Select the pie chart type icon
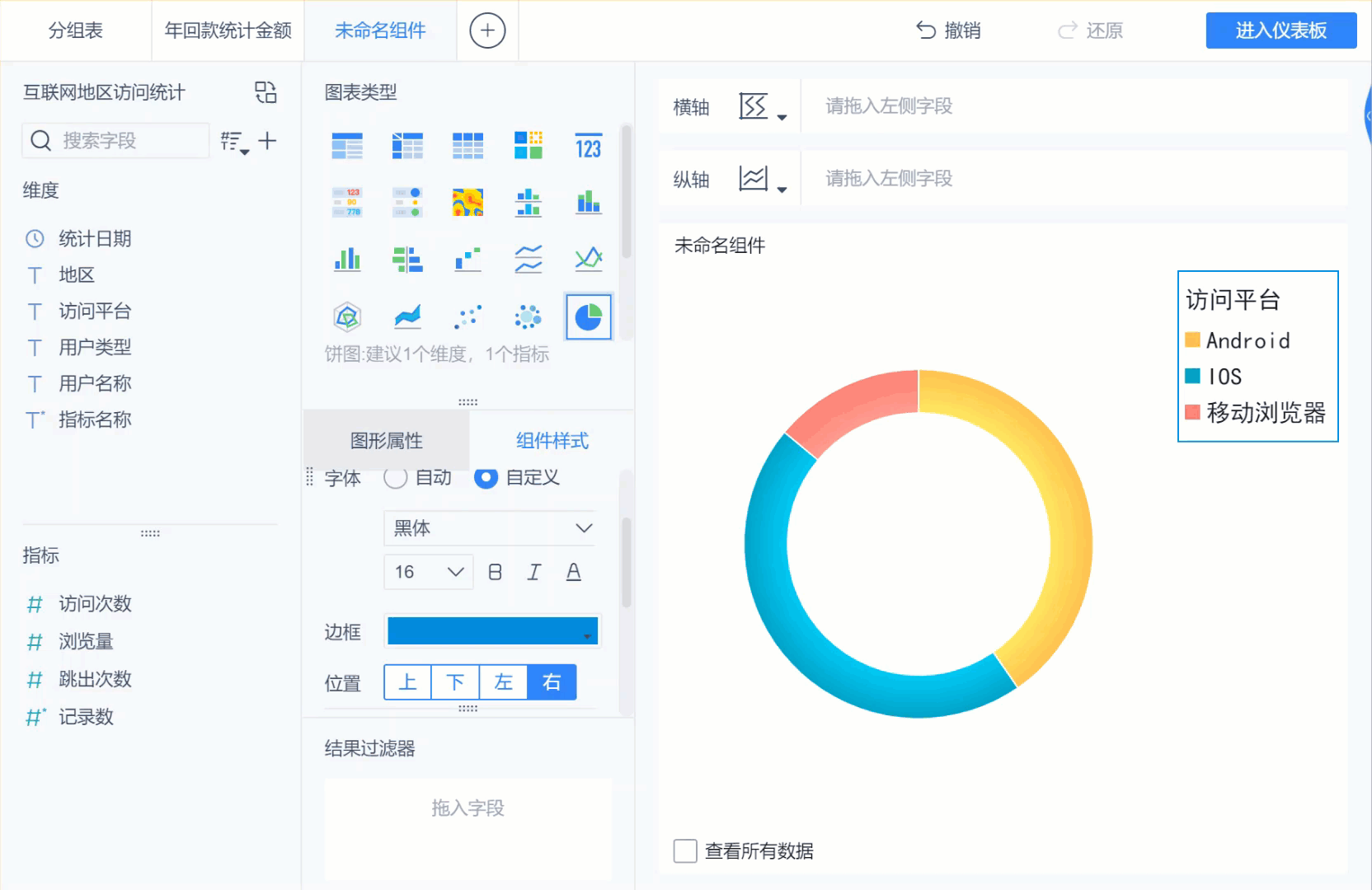 pyautogui.click(x=589, y=316)
